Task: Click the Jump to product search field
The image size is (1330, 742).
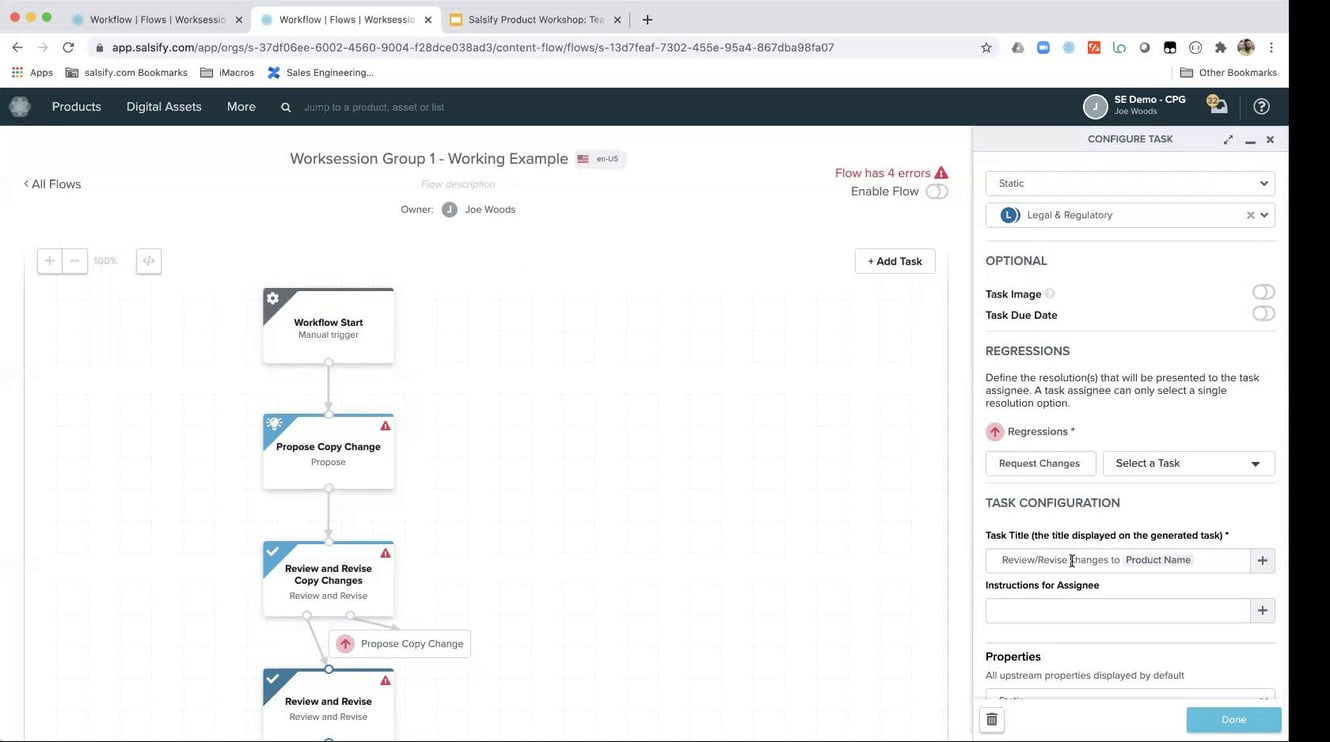Action: (x=374, y=107)
